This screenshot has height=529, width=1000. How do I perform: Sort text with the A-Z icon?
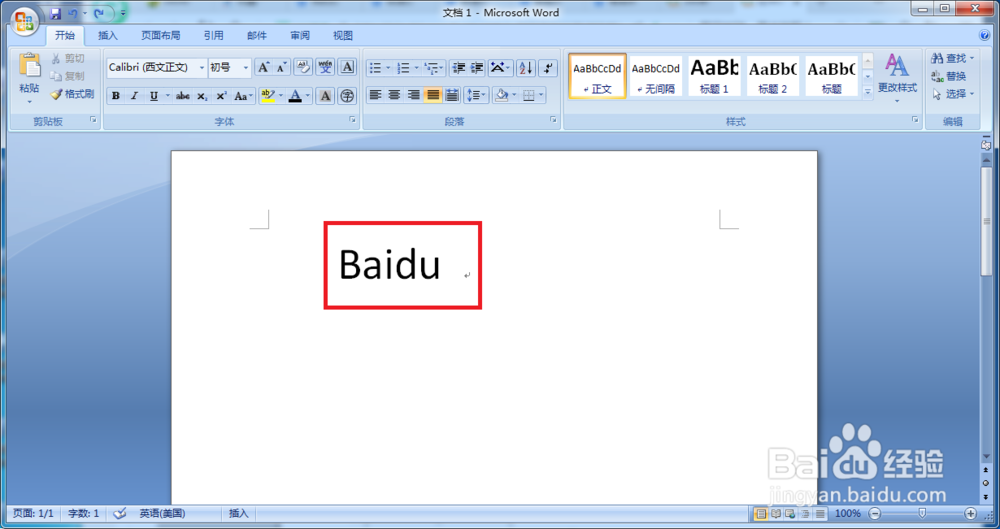(526, 68)
